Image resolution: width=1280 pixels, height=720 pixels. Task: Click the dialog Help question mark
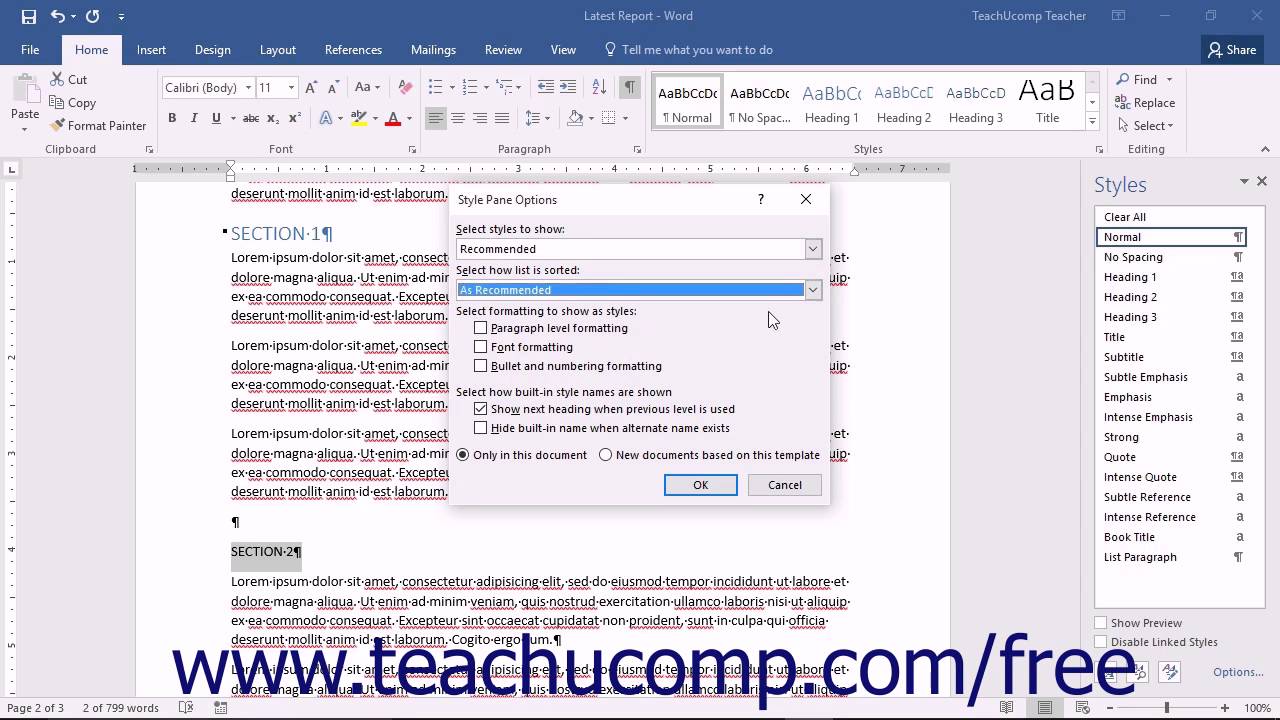click(x=761, y=199)
